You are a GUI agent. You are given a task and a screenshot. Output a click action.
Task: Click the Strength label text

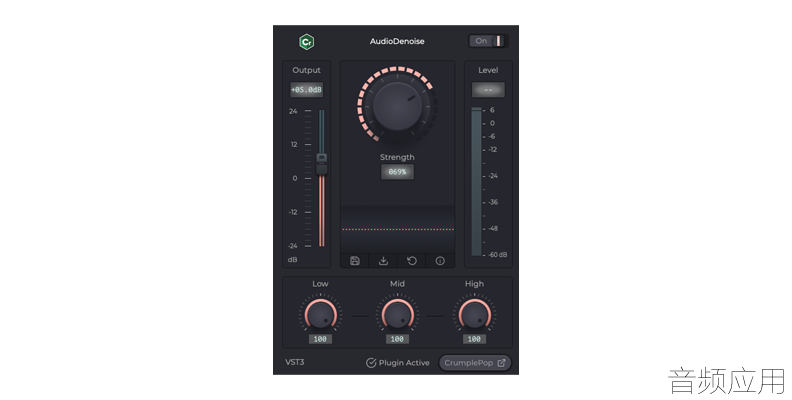pos(397,157)
